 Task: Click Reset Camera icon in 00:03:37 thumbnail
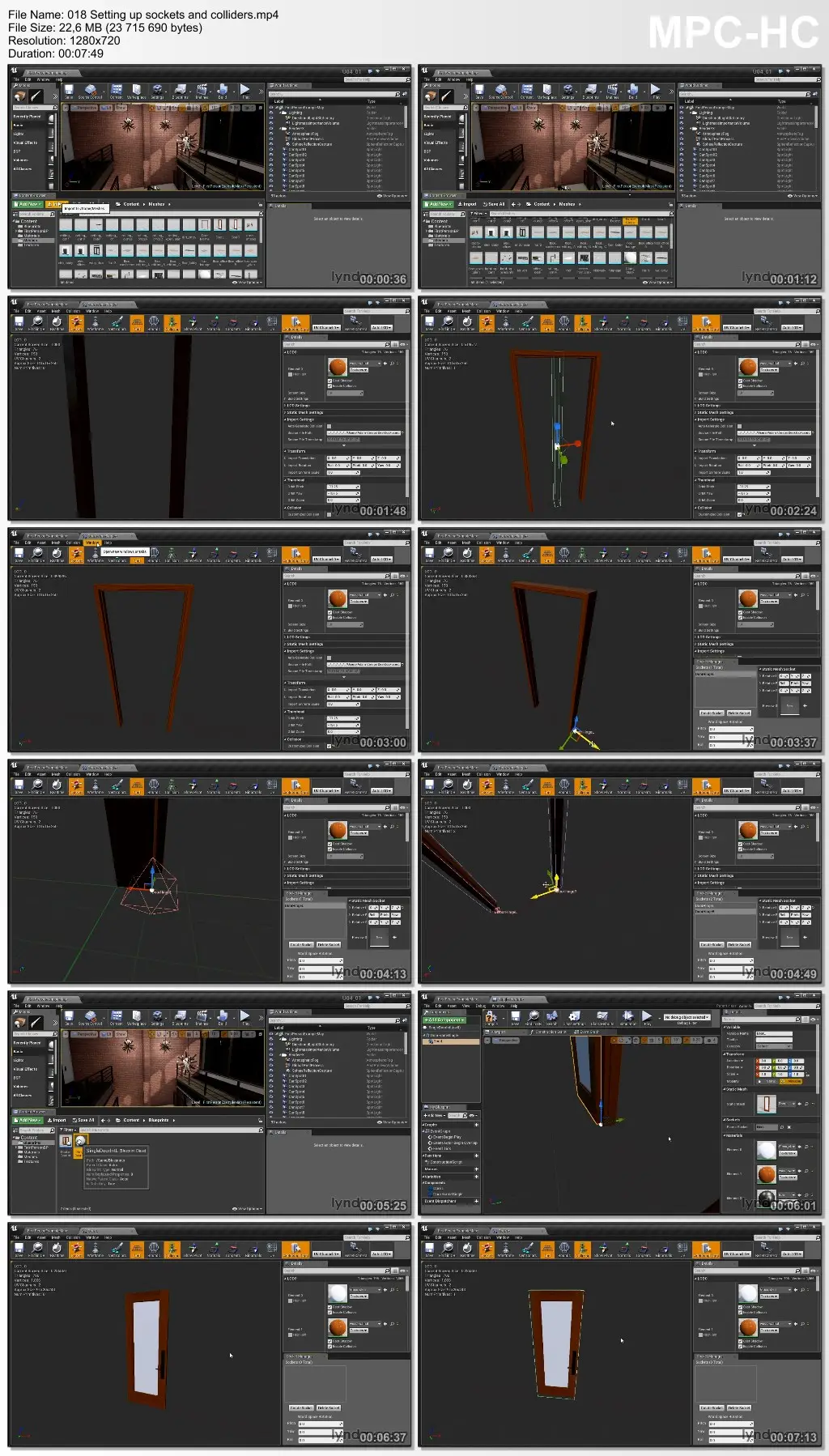click(x=767, y=554)
